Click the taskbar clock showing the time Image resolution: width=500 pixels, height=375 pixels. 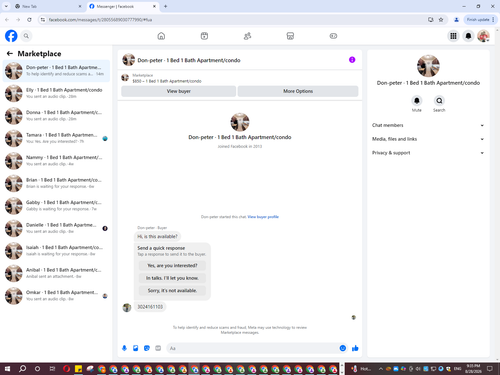click(x=473, y=369)
